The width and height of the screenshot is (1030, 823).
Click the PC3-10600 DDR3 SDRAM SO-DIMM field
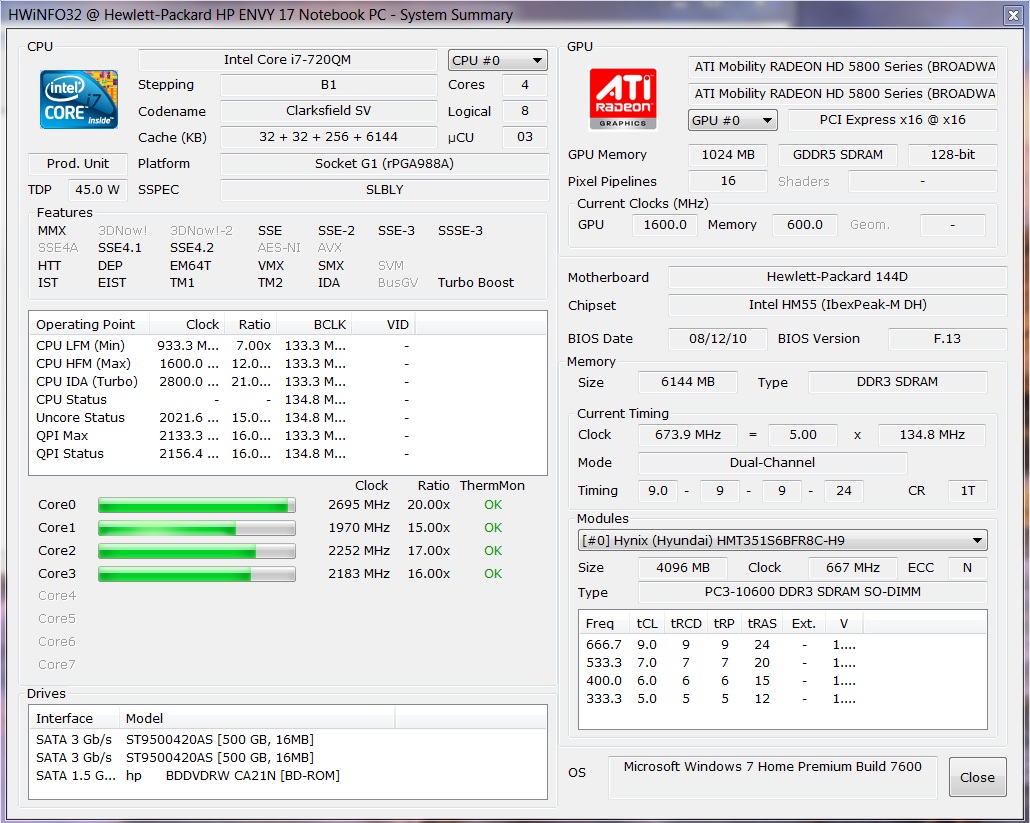coord(812,592)
